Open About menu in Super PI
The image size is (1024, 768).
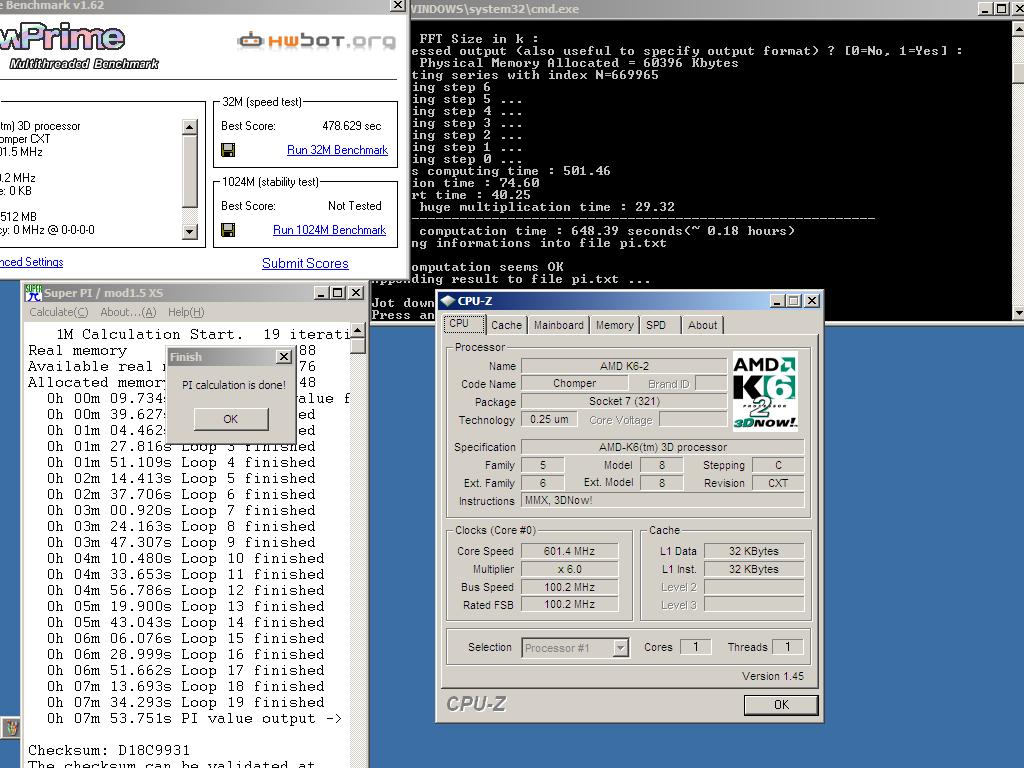tap(128, 312)
